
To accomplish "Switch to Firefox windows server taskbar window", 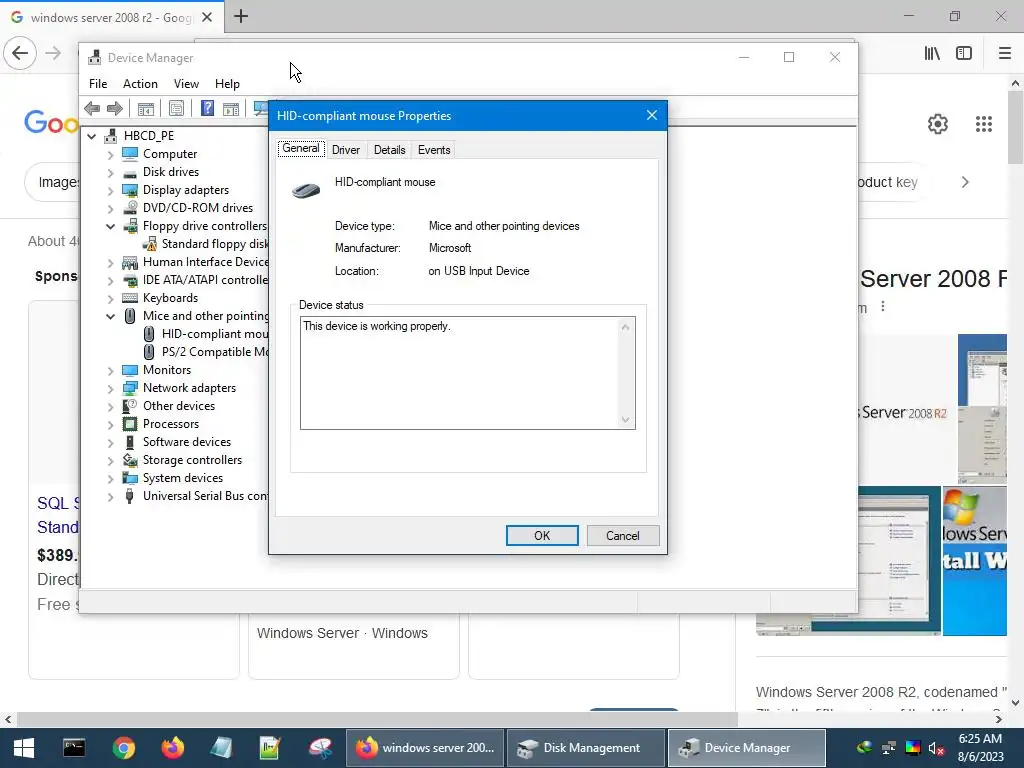I will click(424, 748).
